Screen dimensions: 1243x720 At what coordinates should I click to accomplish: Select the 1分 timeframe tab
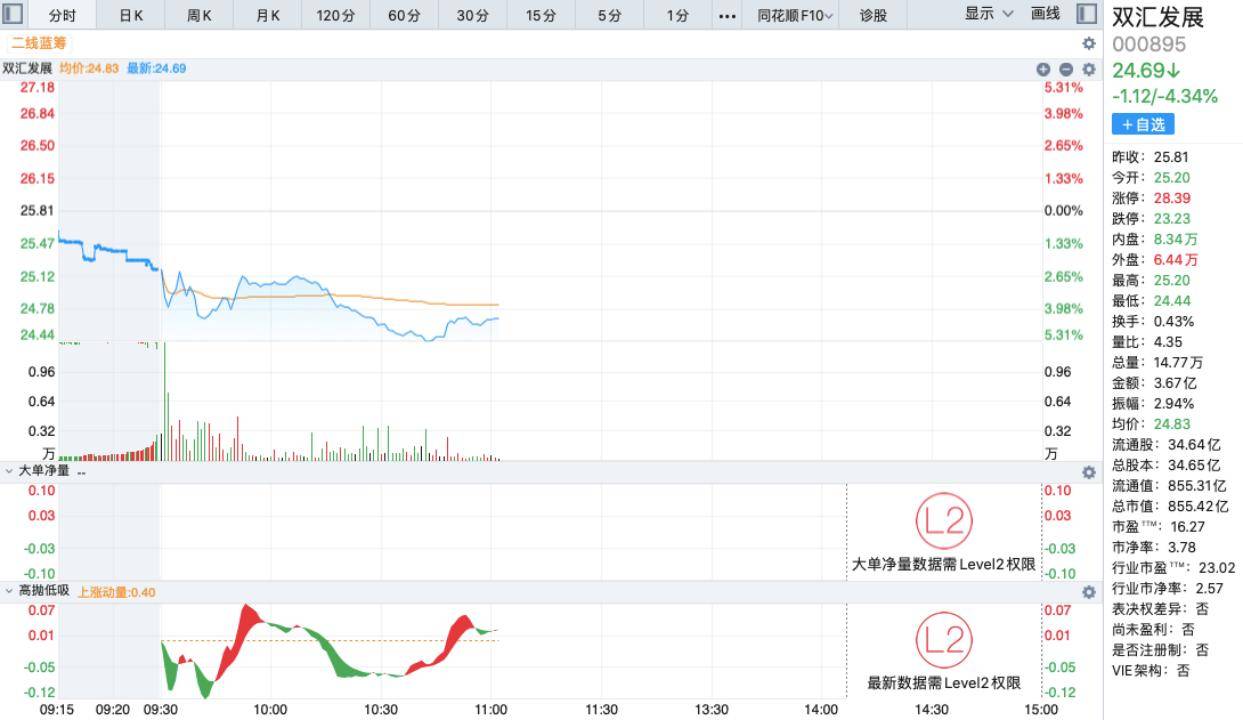pyautogui.click(x=678, y=15)
